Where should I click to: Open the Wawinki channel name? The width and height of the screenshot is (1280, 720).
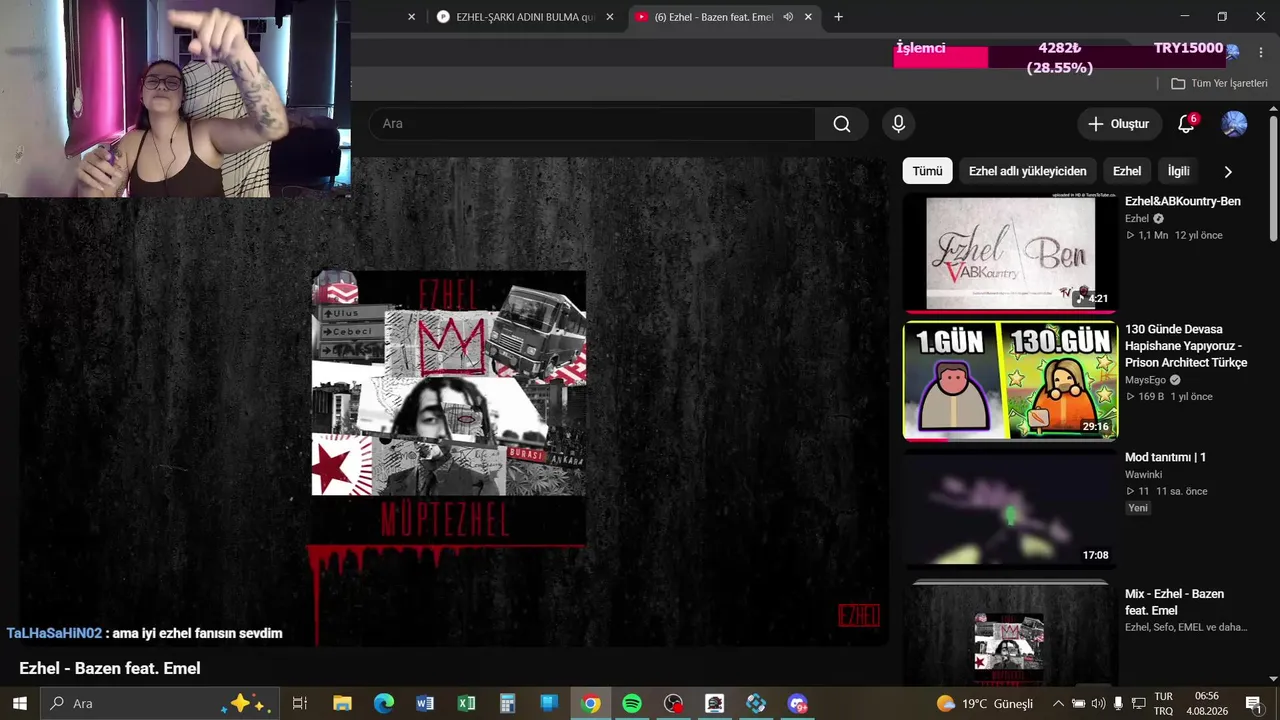click(x=1145, y=475)
